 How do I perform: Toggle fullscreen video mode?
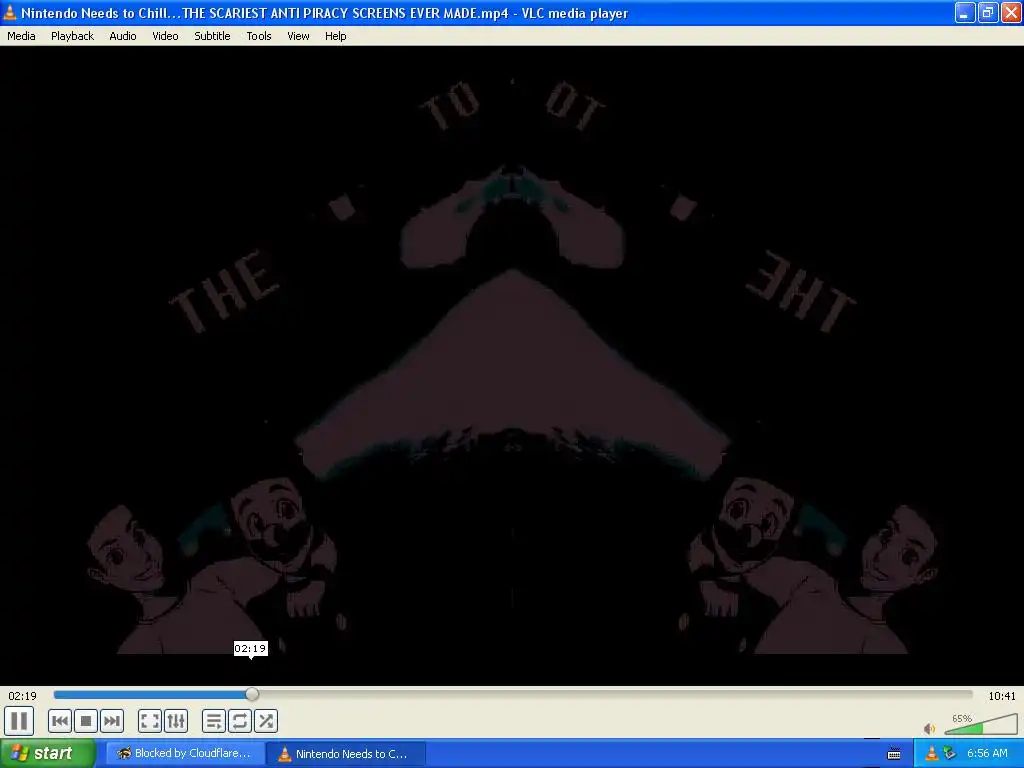pos(150,721)
